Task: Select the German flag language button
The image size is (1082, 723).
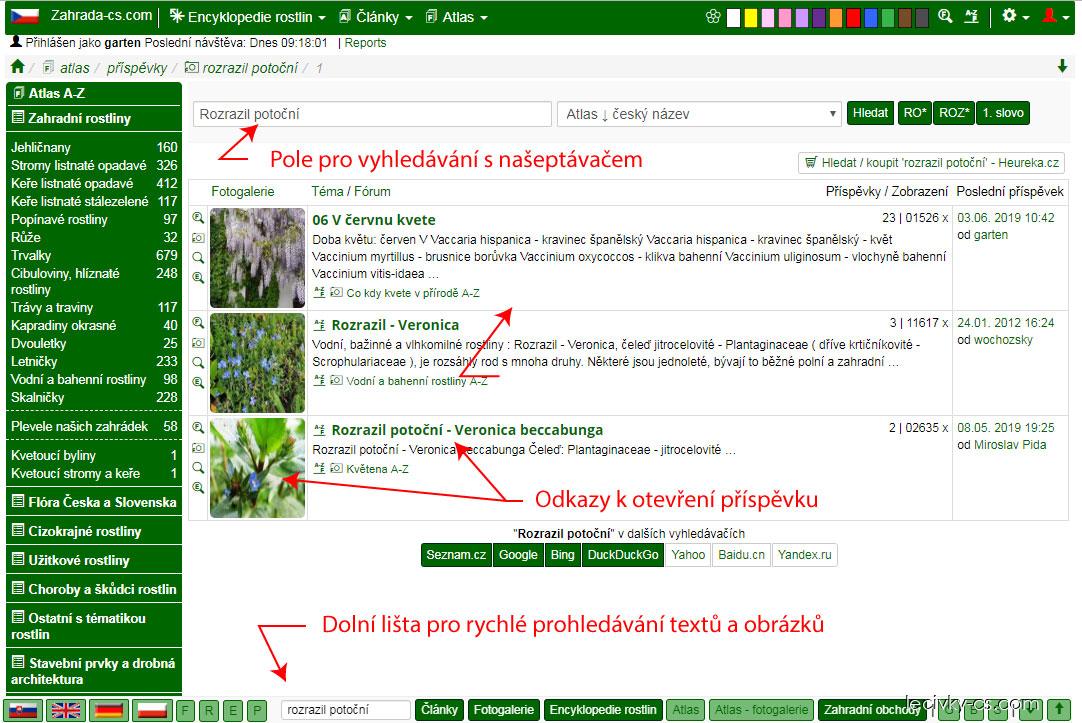Action: [109, 710]
